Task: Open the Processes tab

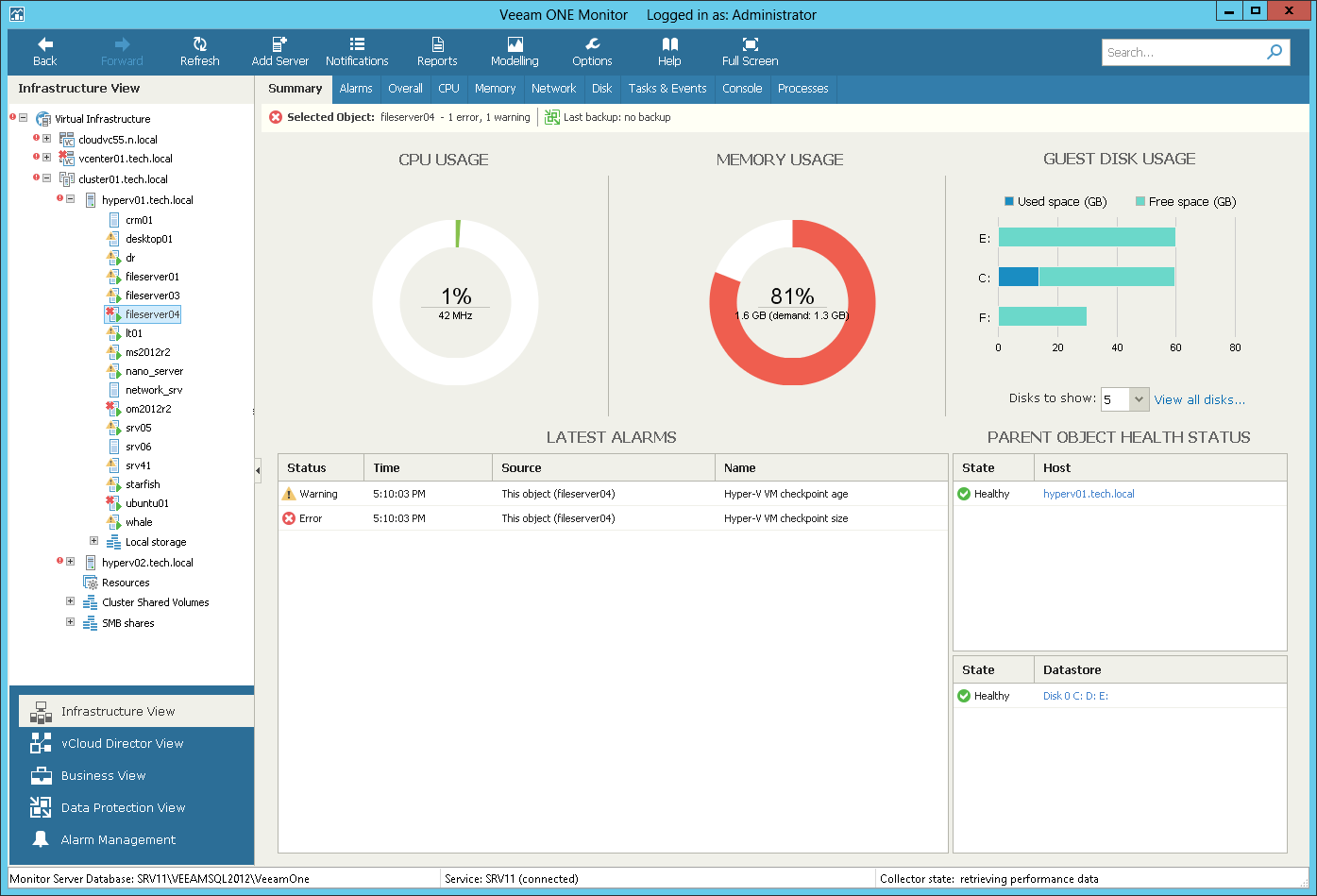Action: click(803, 89)
